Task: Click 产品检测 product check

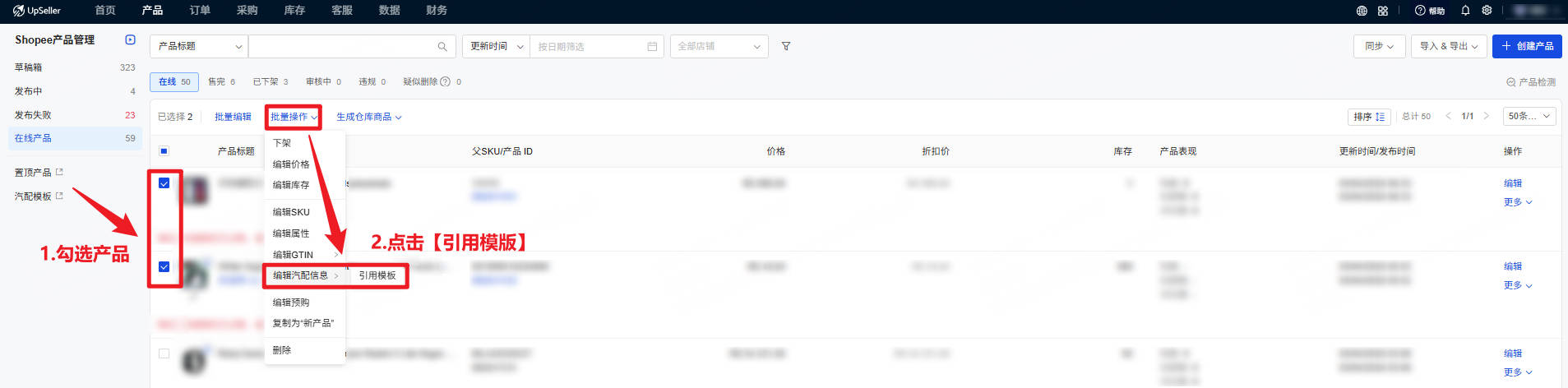Action: 1531,82
